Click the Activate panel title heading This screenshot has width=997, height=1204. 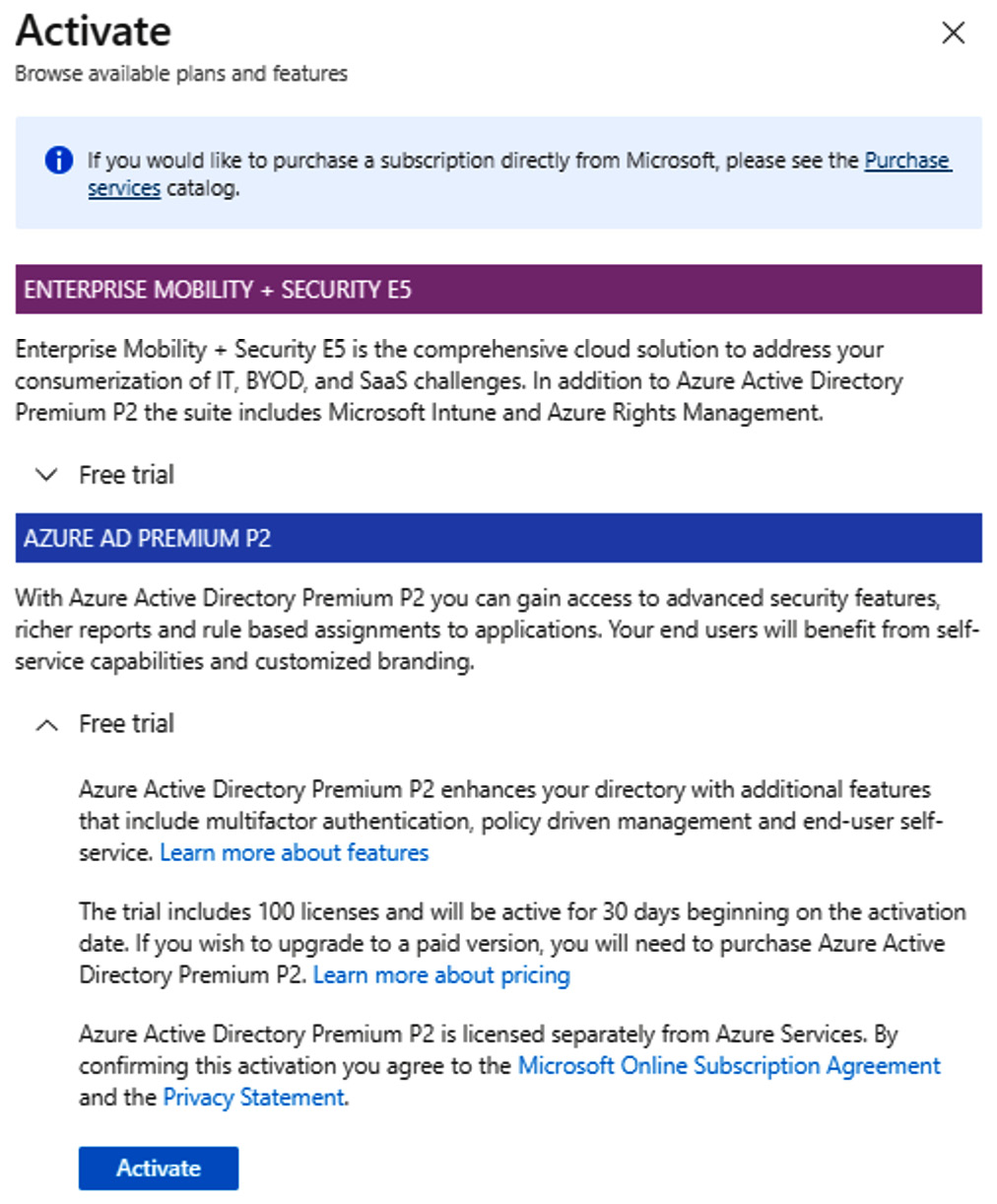click(x=94, y=32)
